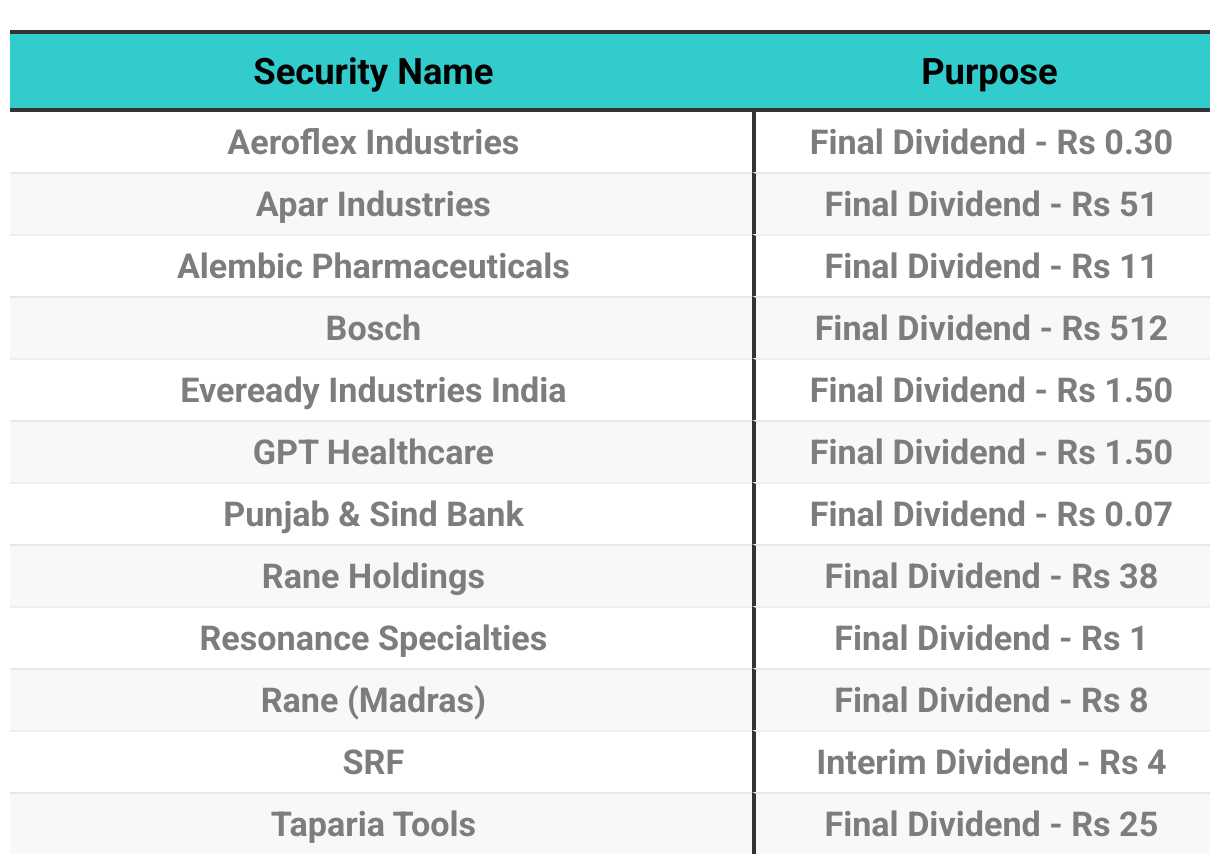This screenshot has width=1220, height=864.
Task: Select the Rane (Madras) entry
Action: (373, 700)
